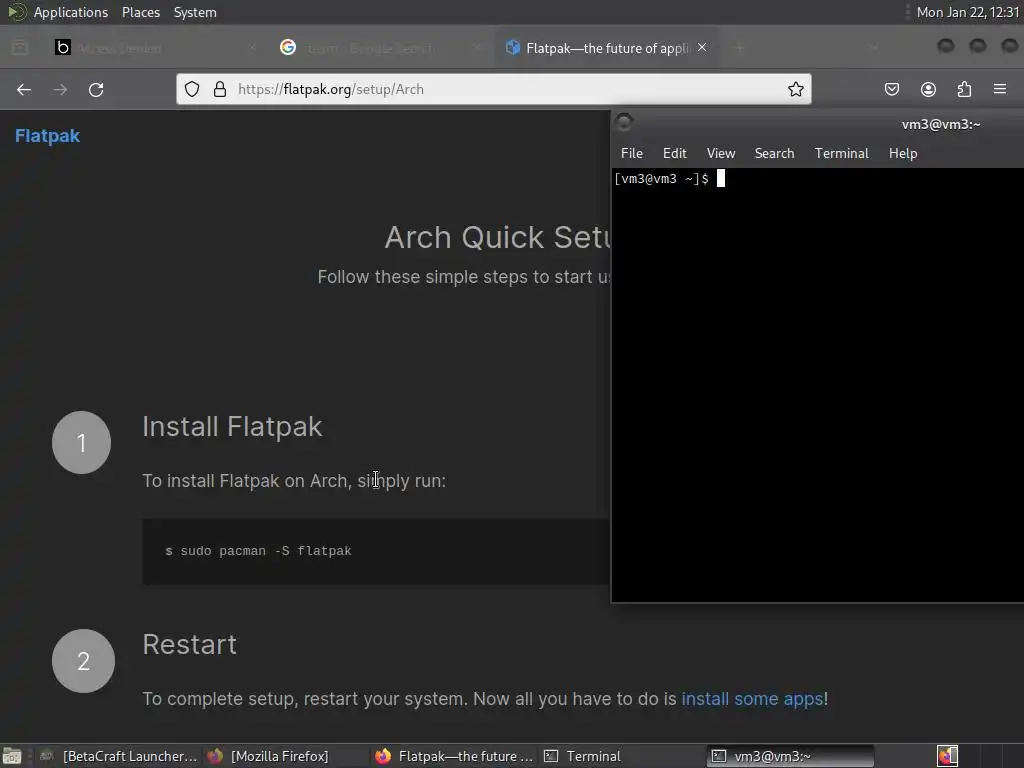Click the Flatpak logo link
Viewport: 1024px width, 768px height.
[47, 136]
